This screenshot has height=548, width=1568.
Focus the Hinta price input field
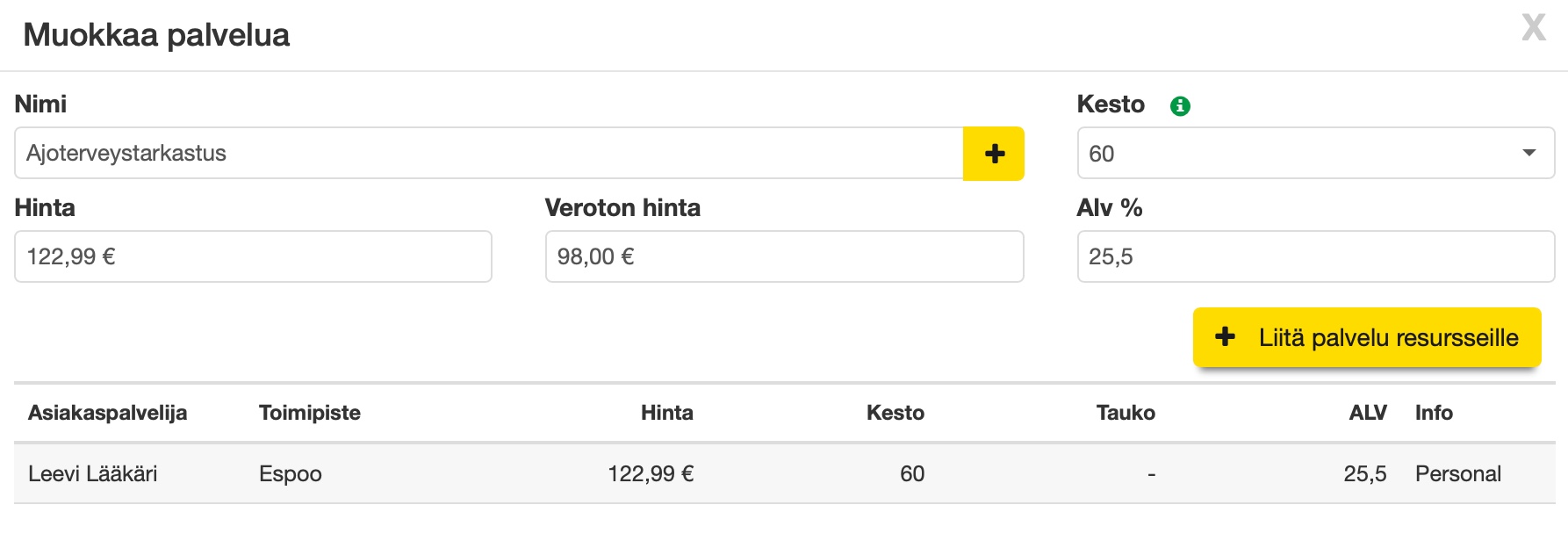click(x=253, y=256)
